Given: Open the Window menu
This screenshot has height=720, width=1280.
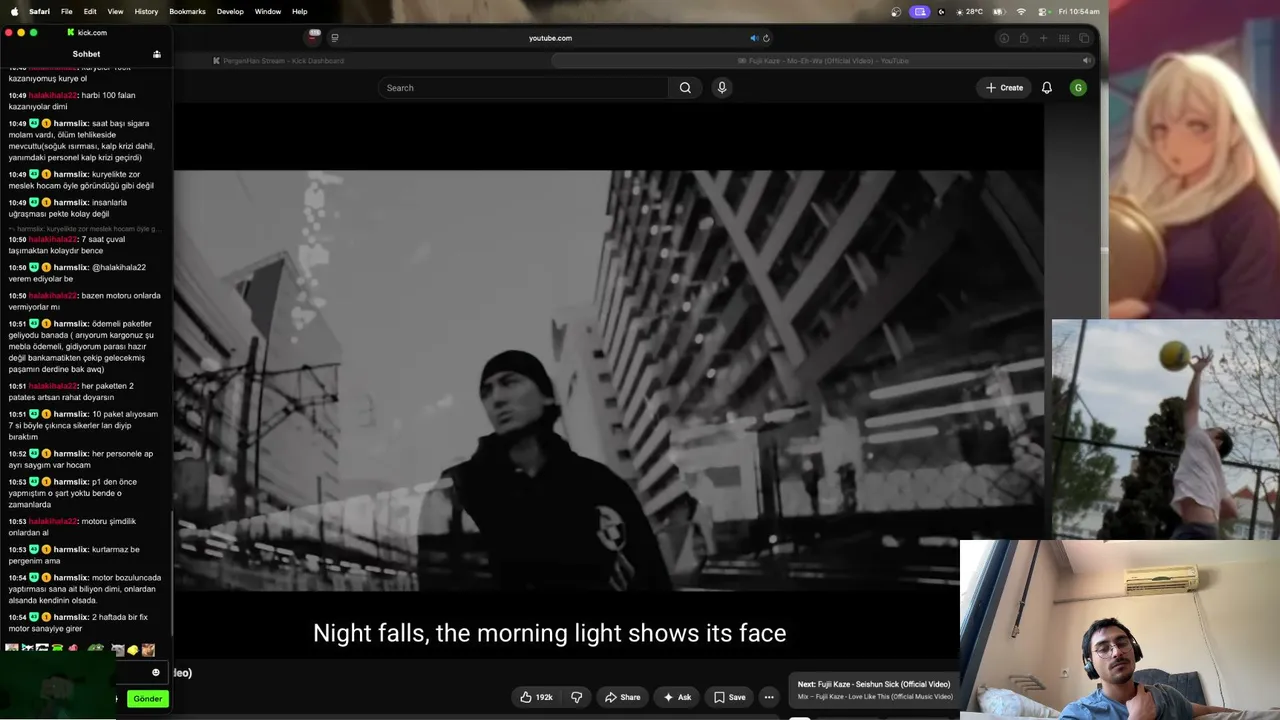Looking at the screenshot, I should coord(267,11).
